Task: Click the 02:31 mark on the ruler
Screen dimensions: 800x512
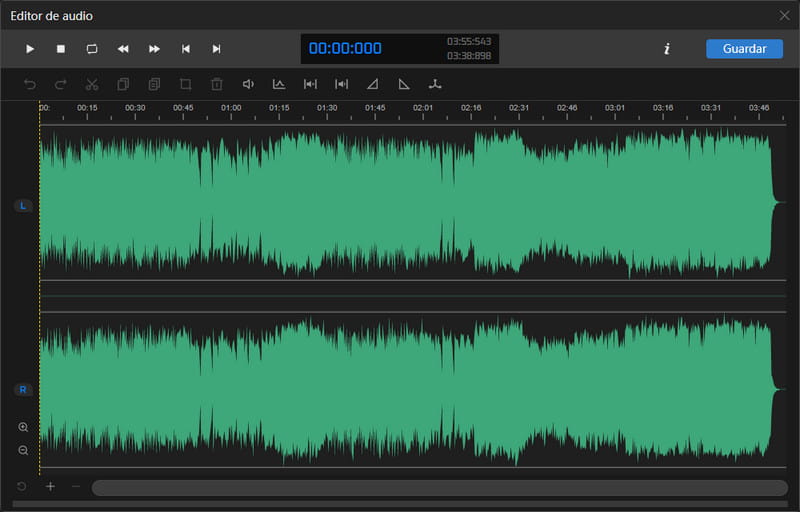Action: (x=519, y=108)
